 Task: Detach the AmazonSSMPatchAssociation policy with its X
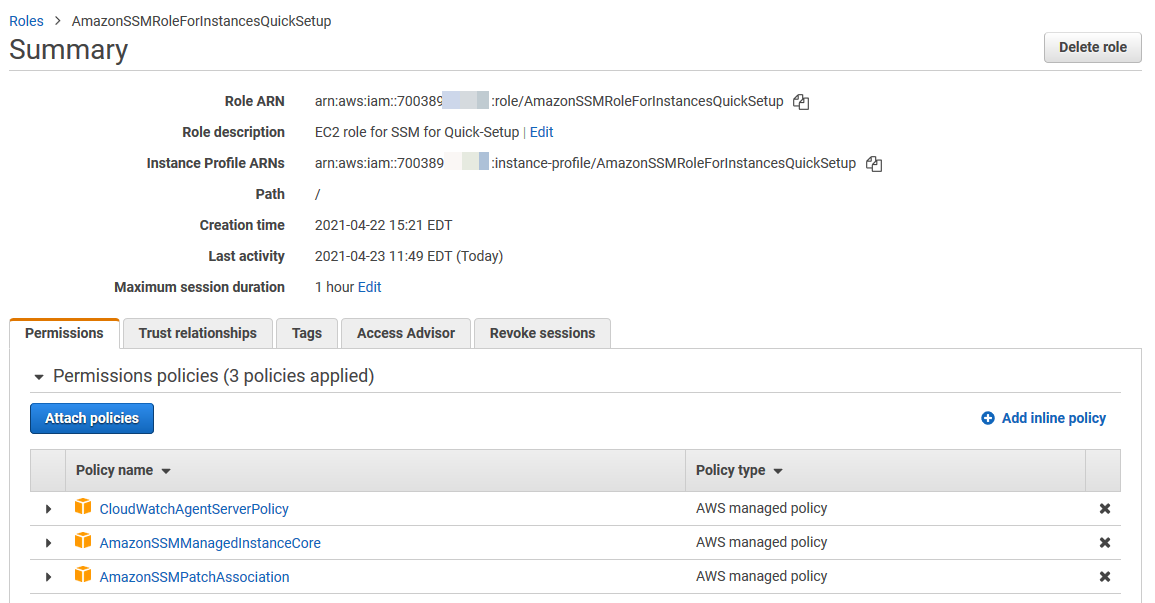[x=1105, y=576]
